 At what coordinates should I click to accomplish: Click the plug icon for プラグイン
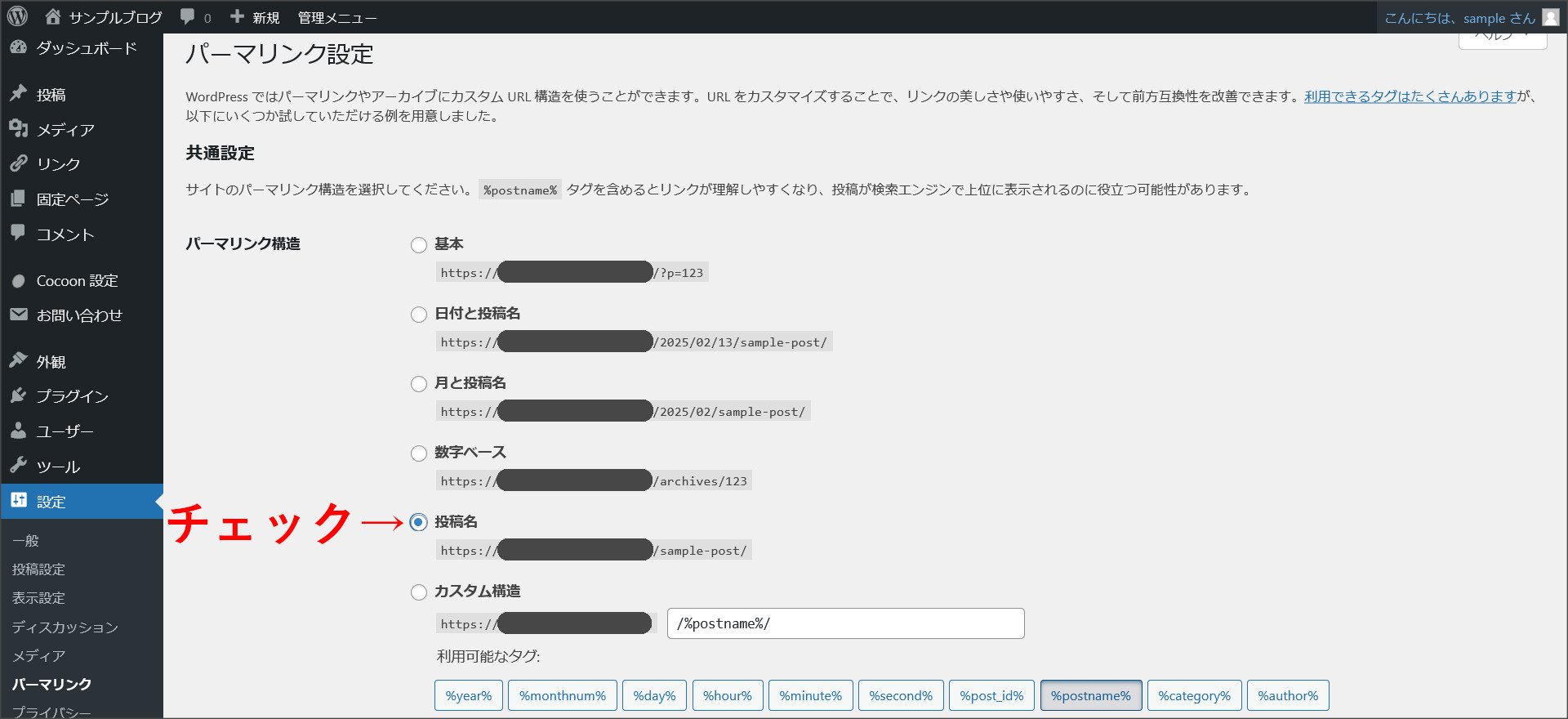[19, 396]
